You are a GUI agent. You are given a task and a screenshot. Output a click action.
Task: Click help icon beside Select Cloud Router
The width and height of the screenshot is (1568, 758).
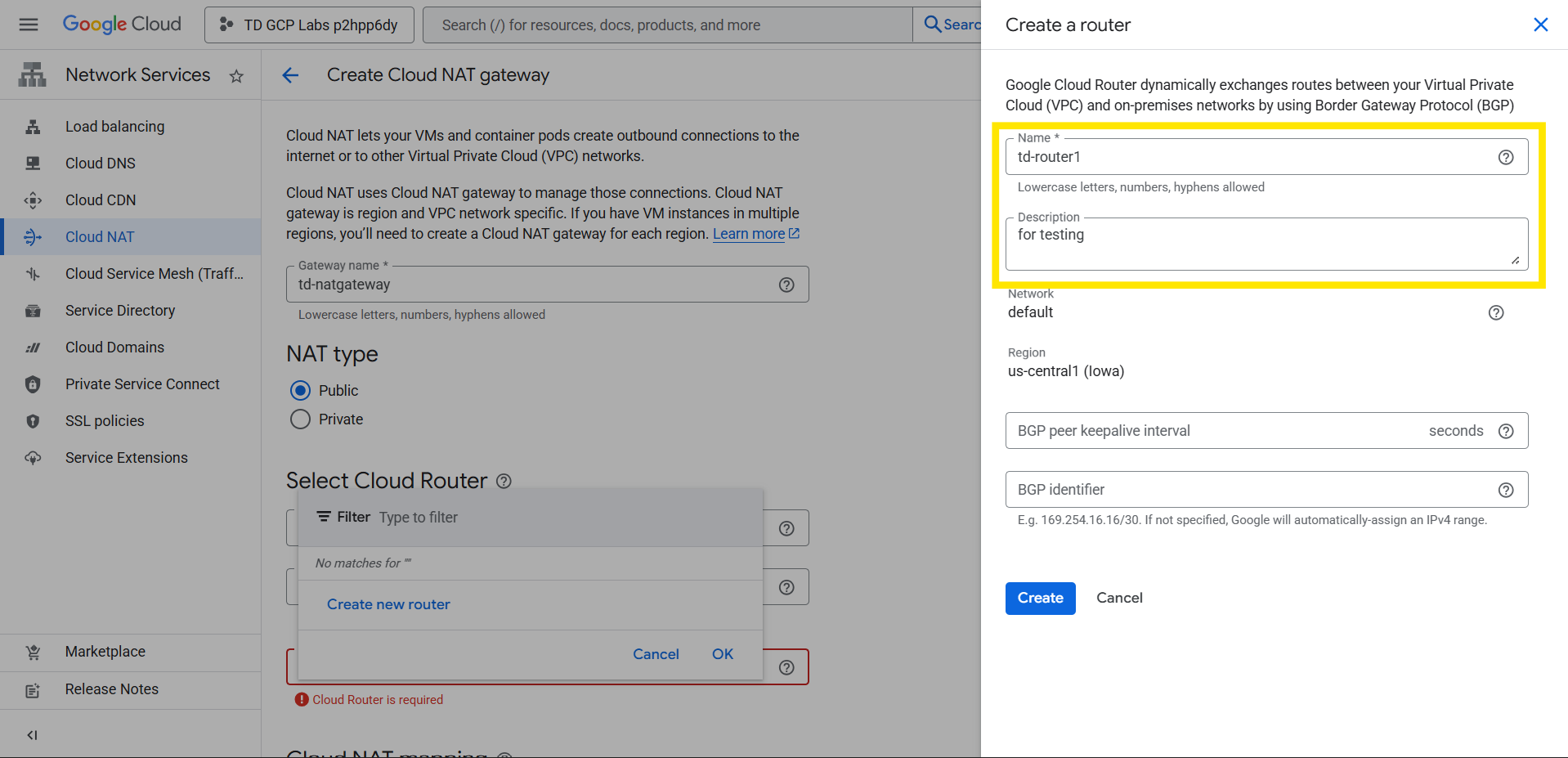click(x=504, y=481)
